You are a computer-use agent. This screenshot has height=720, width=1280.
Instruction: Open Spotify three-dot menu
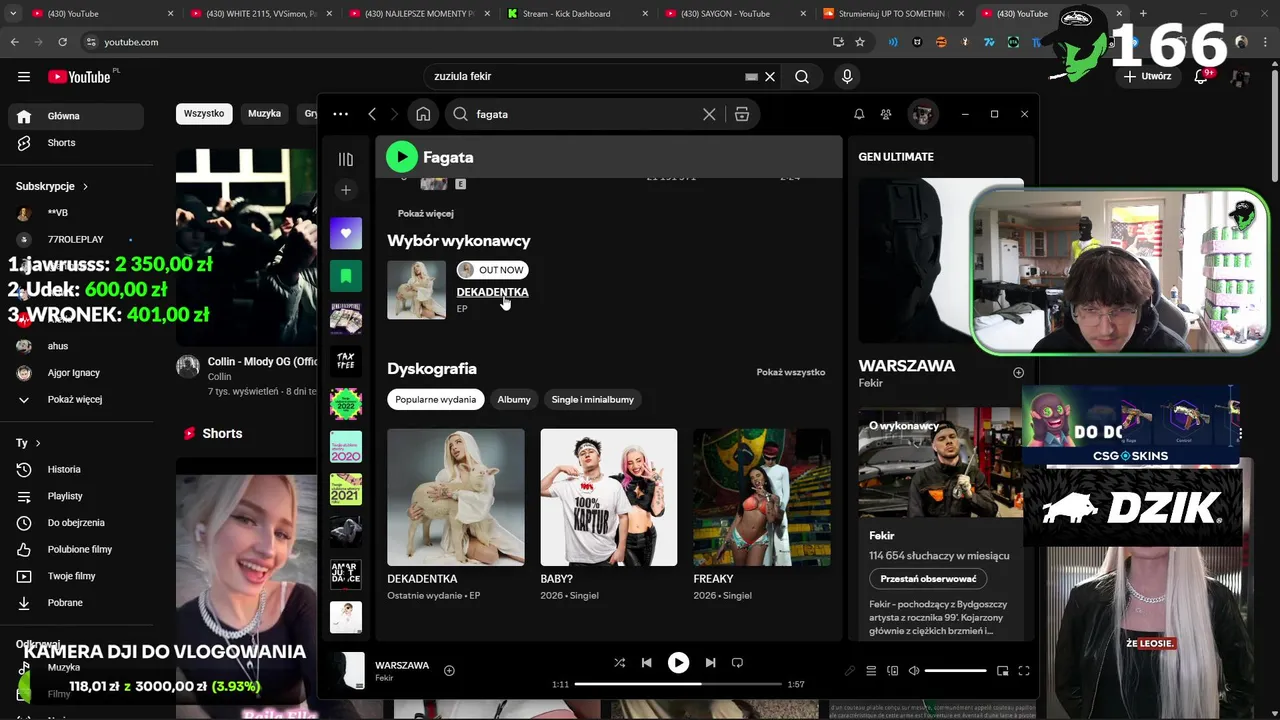[x=340, y=114]
